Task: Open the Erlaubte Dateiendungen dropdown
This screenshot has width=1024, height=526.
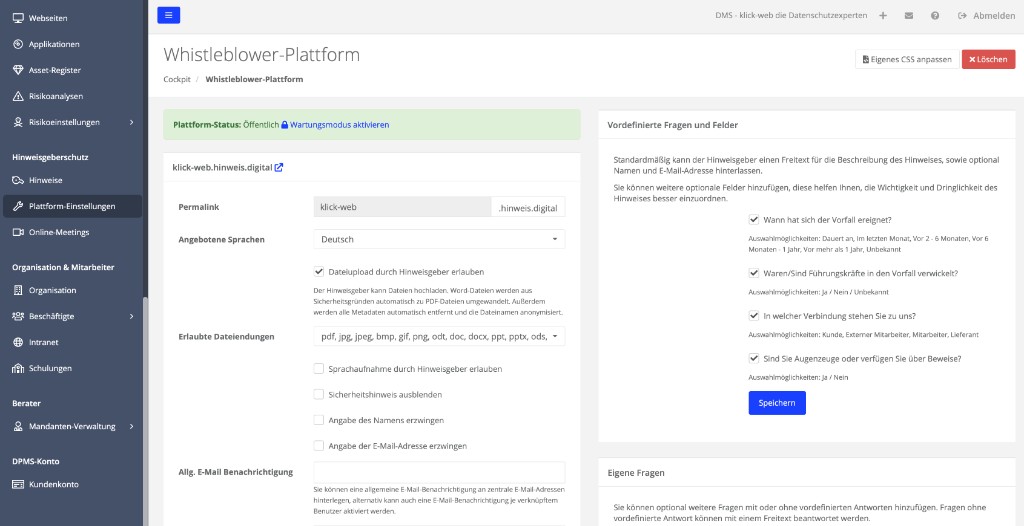Action: [440, 337]
